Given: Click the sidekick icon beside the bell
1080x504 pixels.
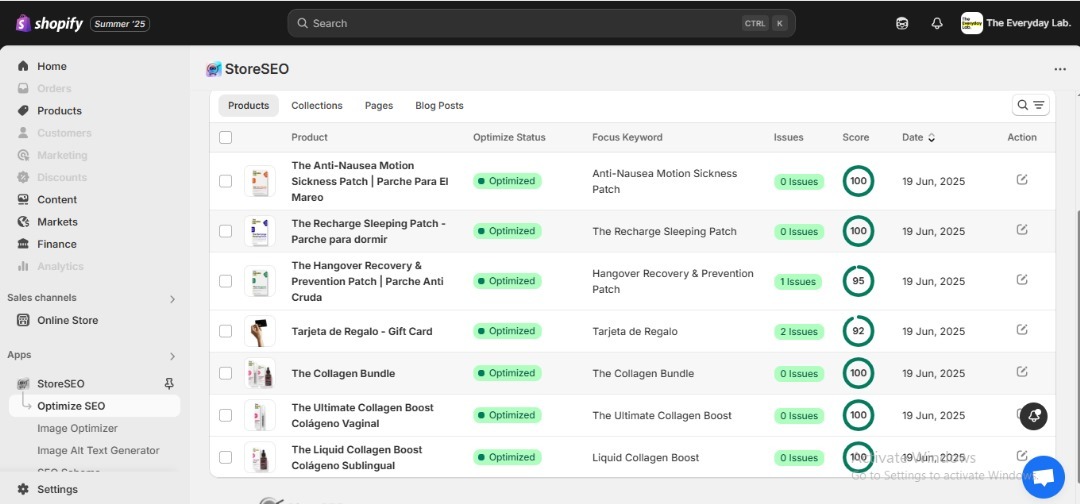Looking at the screenshot, I should 902,23.
